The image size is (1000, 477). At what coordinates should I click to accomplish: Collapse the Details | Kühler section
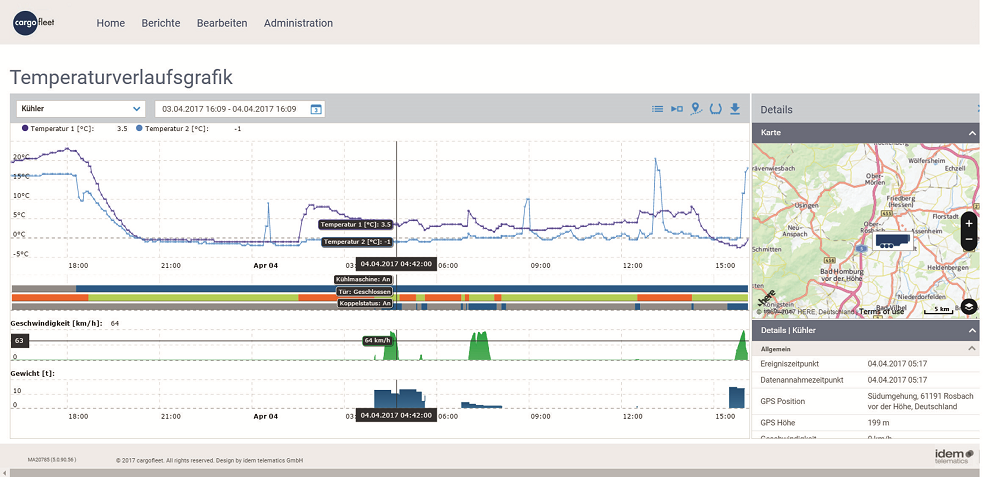[x=971, y=330]
